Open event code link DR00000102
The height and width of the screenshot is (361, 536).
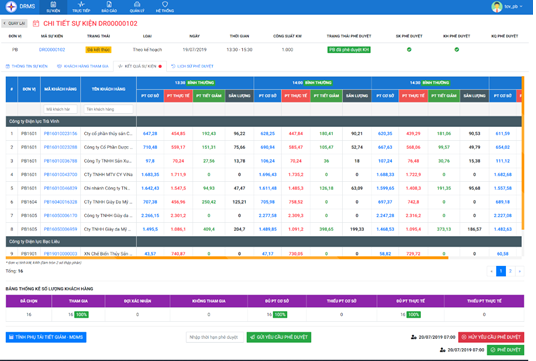52,50
